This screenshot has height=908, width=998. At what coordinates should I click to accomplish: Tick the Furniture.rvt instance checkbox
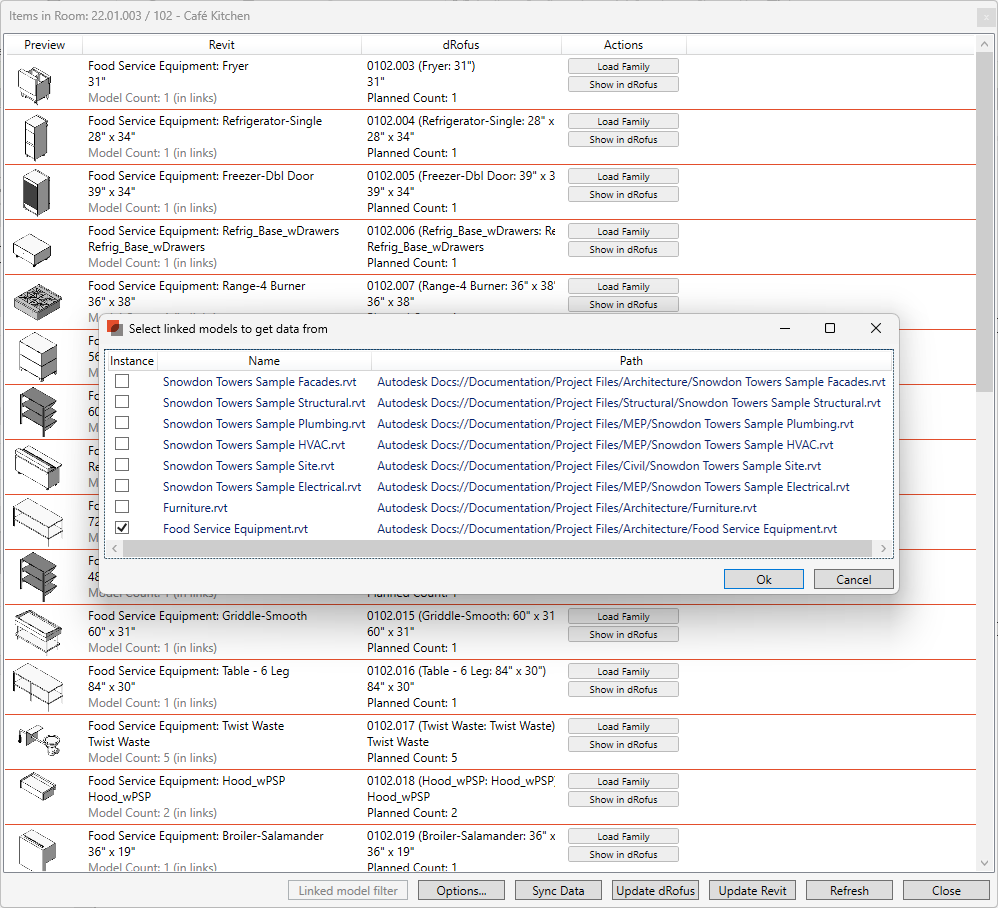coord(122,508)
